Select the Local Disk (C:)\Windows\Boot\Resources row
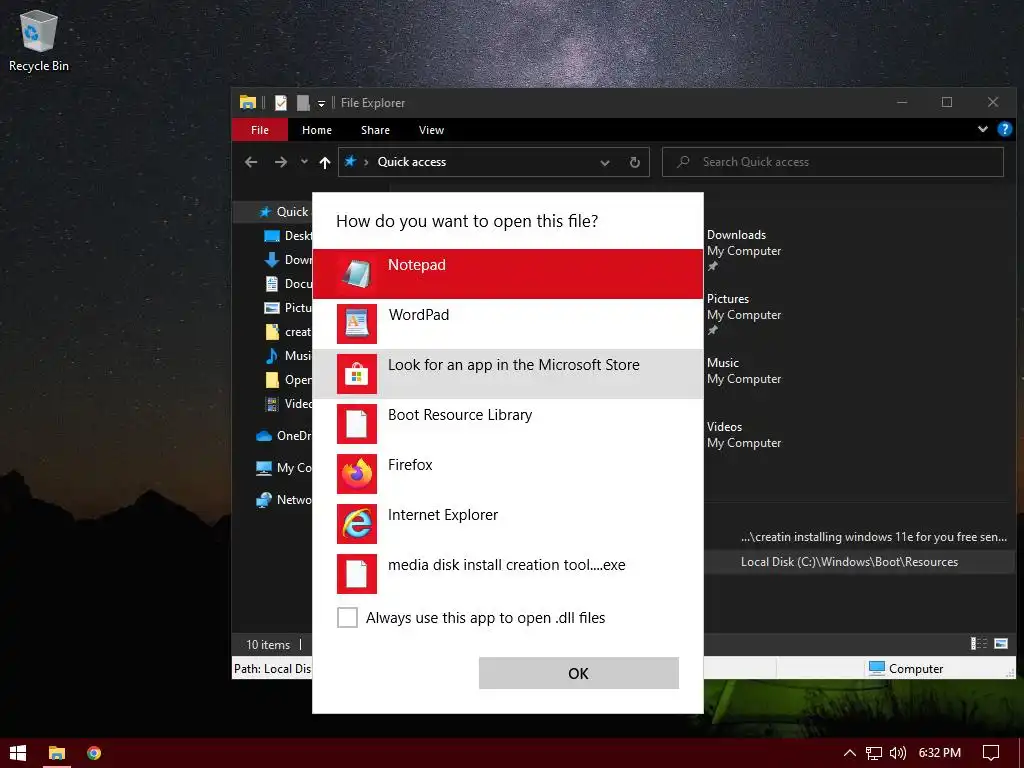This screenshot has width=1024, height=768. coord(859,562)
